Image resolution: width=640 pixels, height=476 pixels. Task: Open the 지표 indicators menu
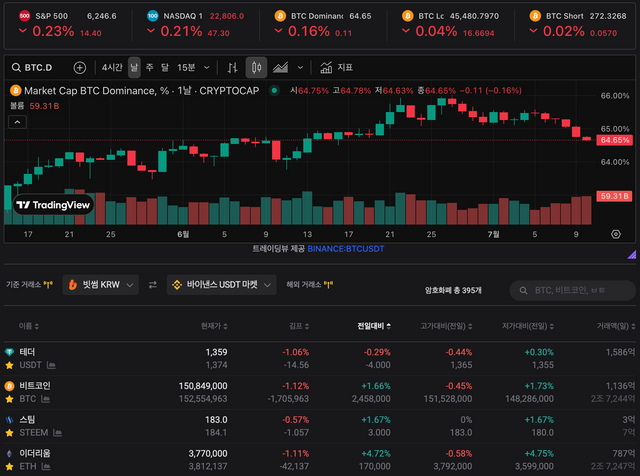(x=336, y=67)
